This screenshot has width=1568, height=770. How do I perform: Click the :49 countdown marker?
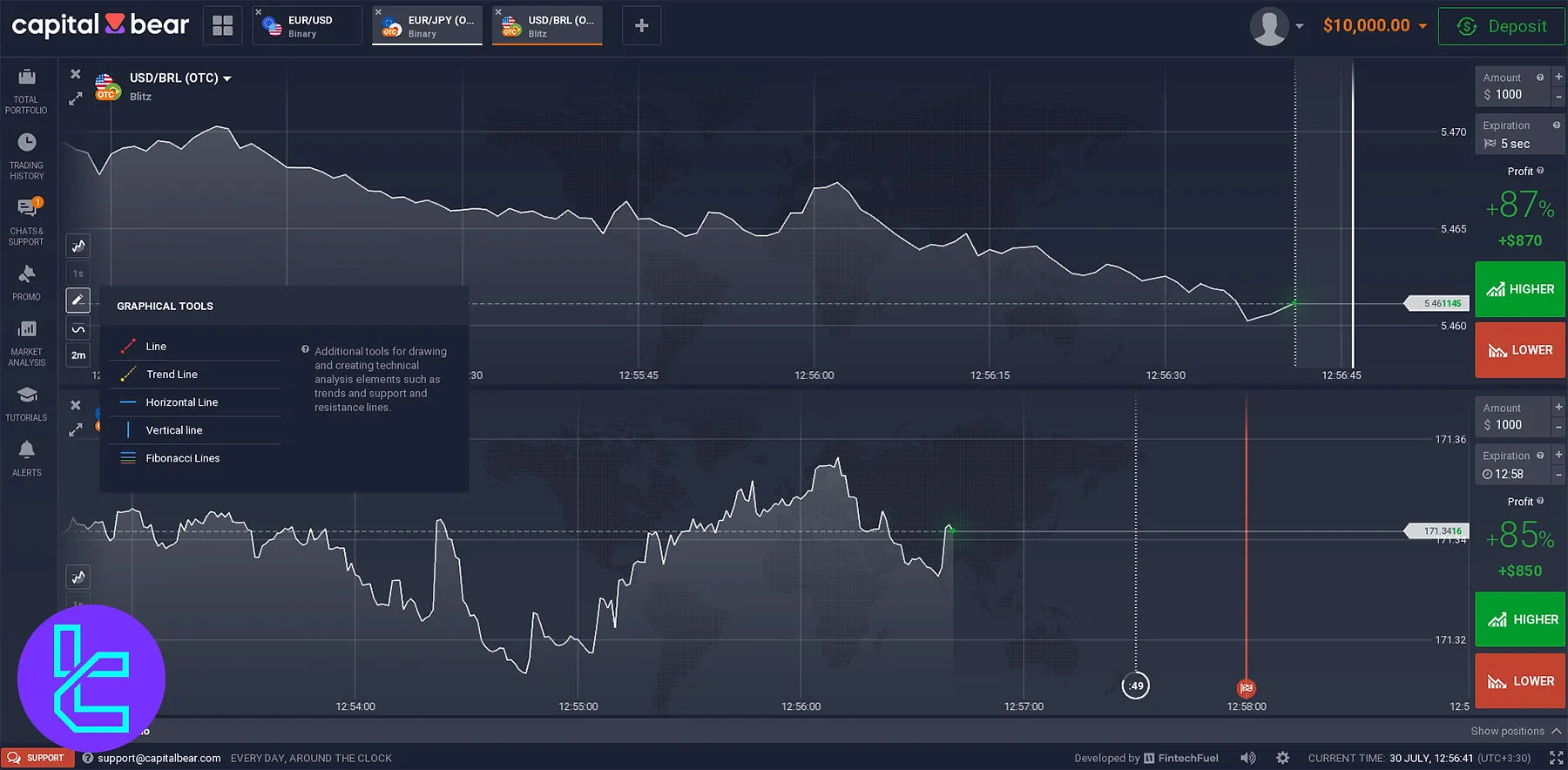point(1135,686)
